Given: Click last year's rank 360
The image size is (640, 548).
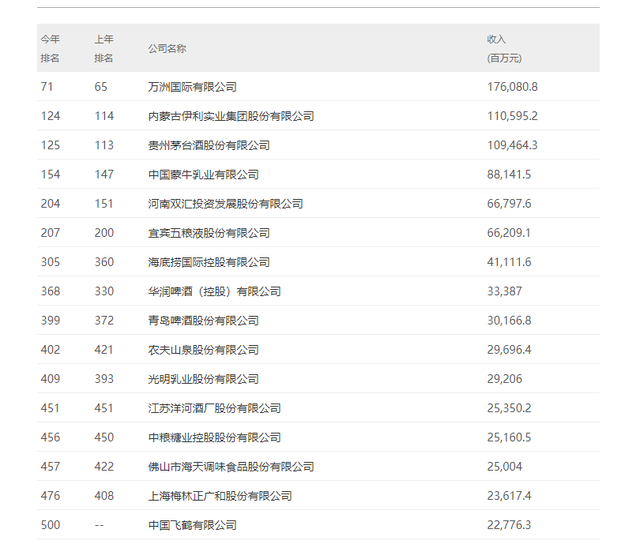Looking at the screenshot, I should tap(104, 262).
